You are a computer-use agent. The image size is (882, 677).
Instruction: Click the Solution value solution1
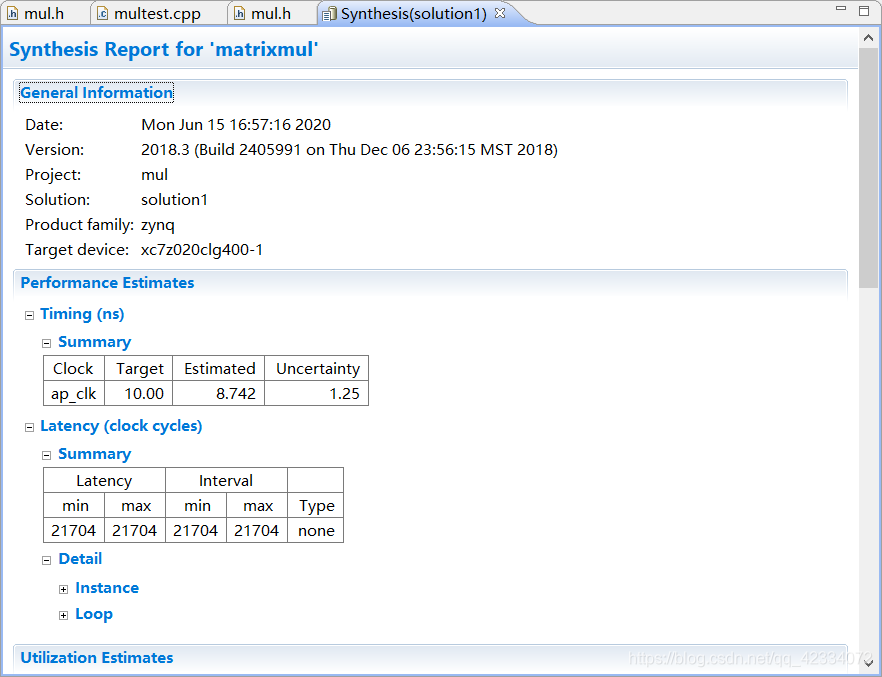(174, 200)
